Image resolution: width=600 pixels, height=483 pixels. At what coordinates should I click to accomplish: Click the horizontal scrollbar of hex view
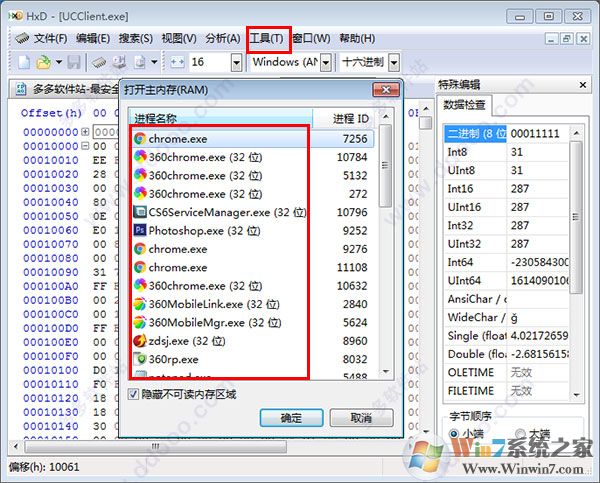[x=155, y=446]
